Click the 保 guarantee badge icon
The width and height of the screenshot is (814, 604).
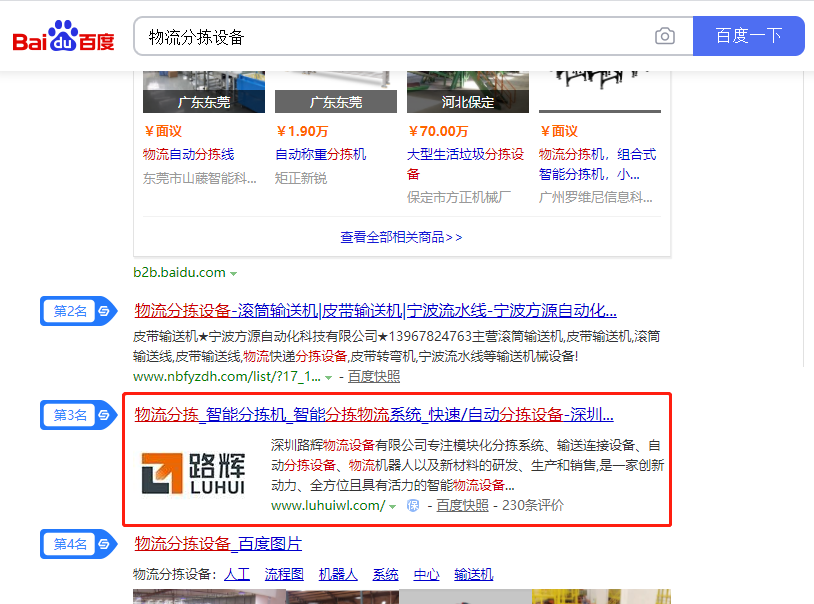click(413, 505)
